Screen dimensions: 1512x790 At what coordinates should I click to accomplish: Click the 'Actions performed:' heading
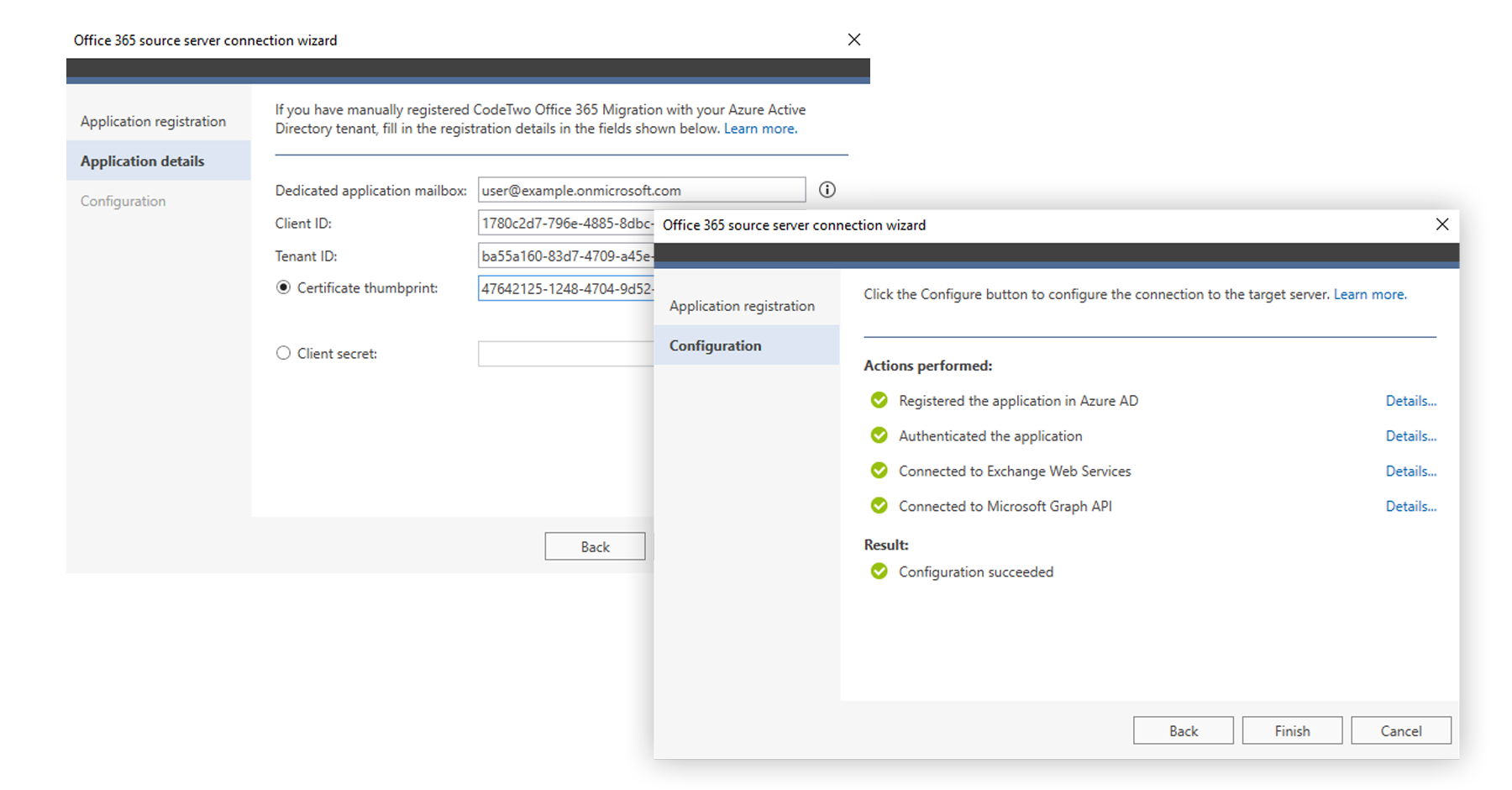pos(928,366)
